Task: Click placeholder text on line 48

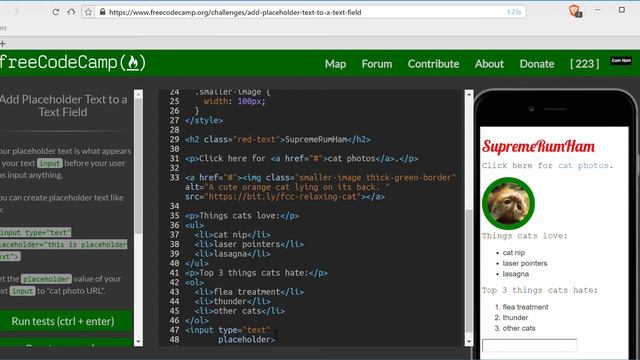Action: 247,340
